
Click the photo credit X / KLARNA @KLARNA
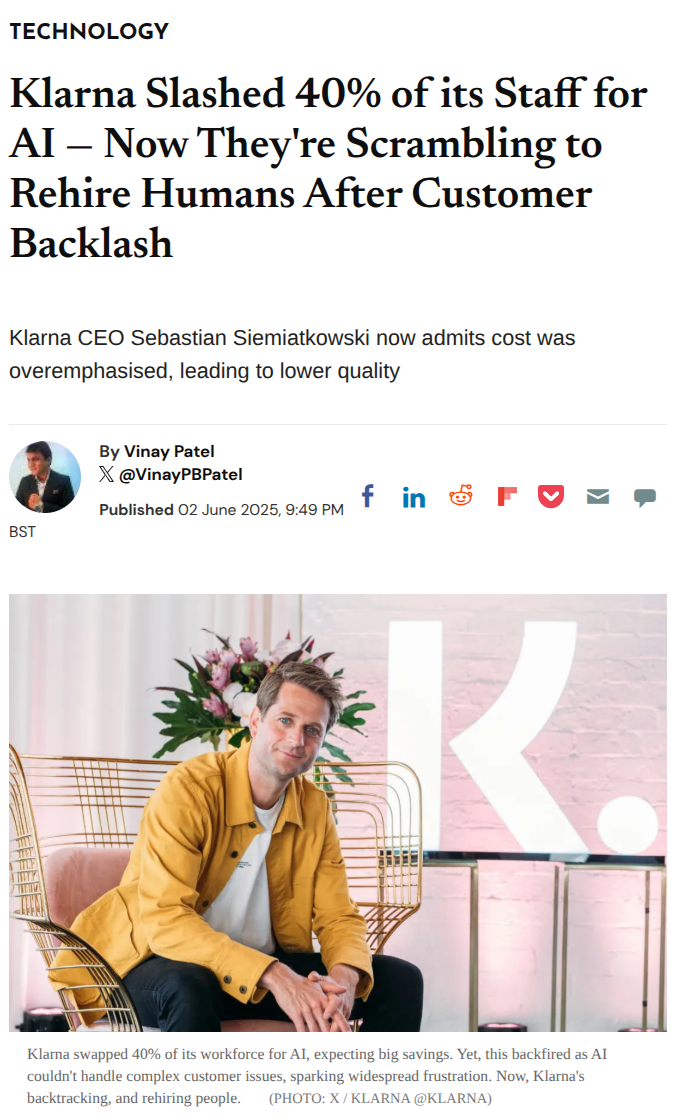[x=380, y=1098]
